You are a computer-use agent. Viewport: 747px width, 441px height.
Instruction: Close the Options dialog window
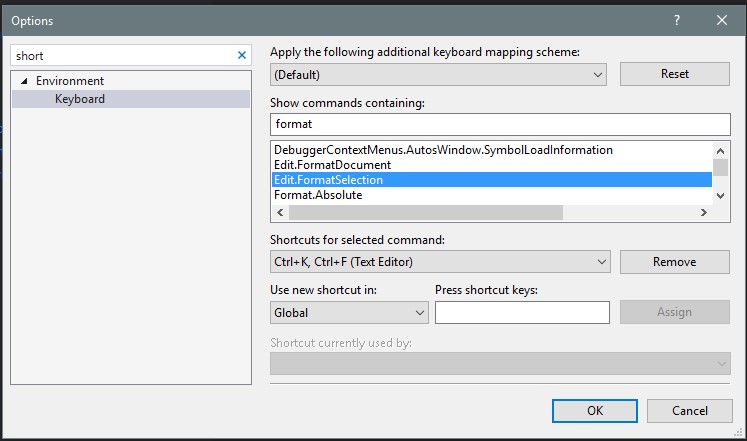[722, 20]
